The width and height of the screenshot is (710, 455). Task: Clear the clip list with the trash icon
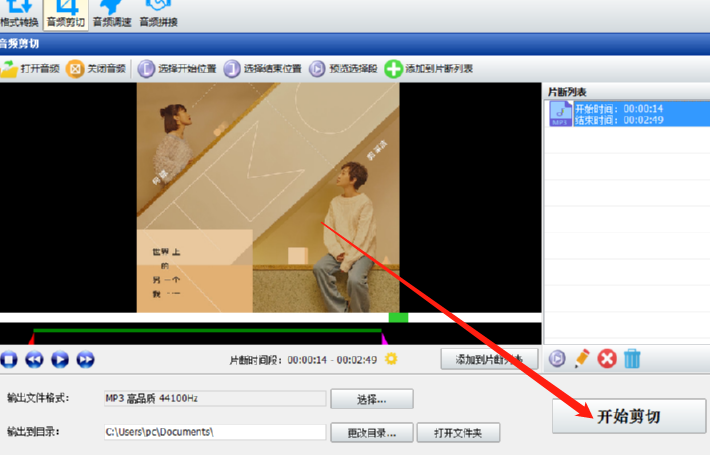632,359
